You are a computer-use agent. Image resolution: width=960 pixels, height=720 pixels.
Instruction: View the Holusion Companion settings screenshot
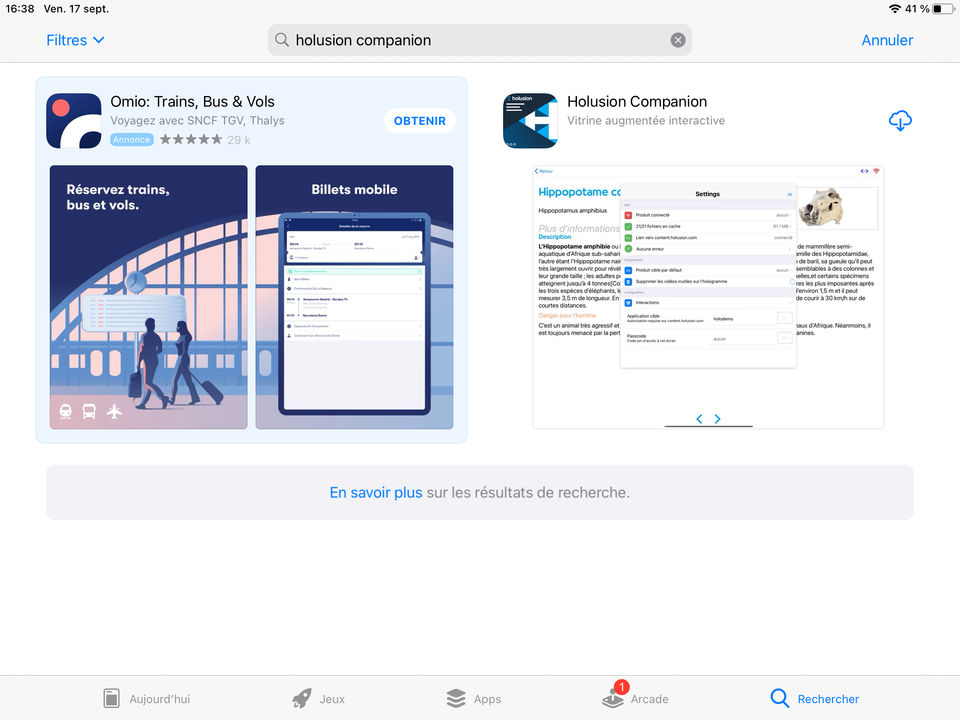[708, 297]
